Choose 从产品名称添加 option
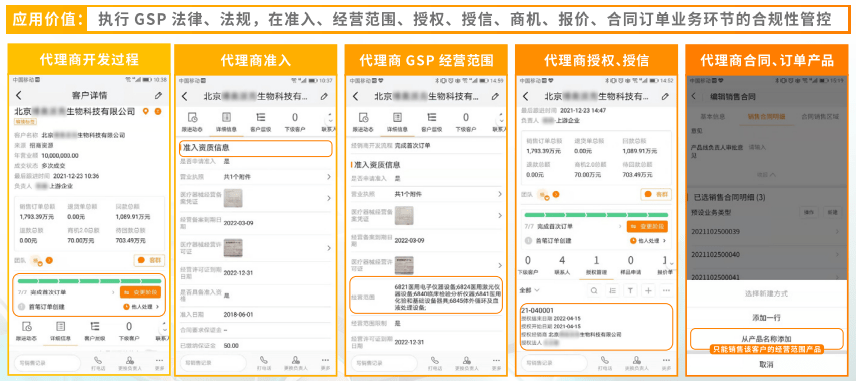The image size is (856, 381). tap(766, 338)
